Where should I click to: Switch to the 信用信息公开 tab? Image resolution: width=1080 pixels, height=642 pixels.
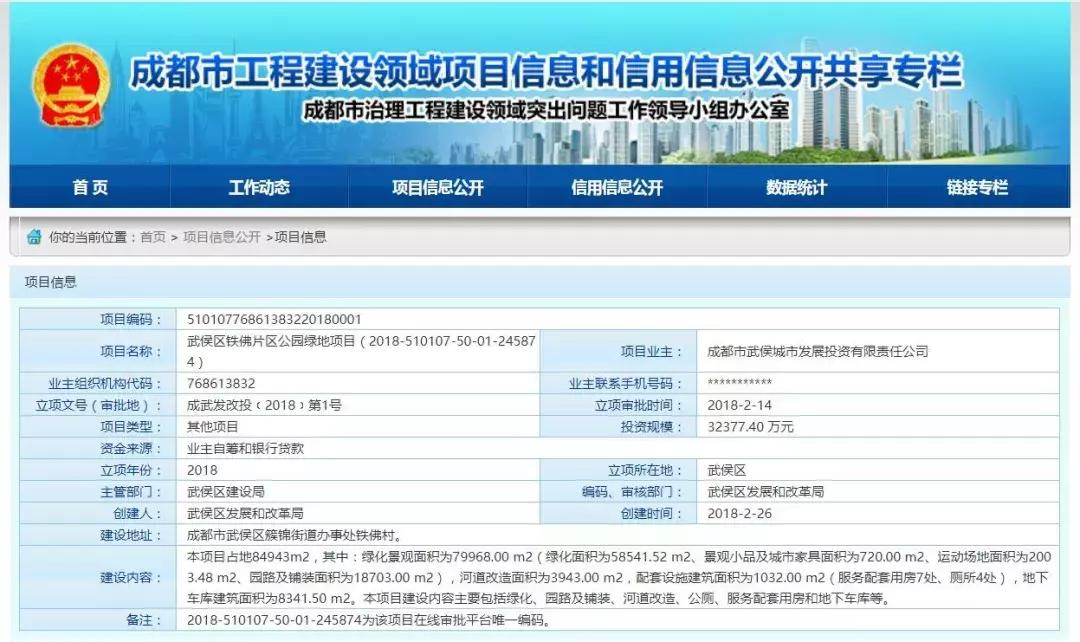coord(620,187)
